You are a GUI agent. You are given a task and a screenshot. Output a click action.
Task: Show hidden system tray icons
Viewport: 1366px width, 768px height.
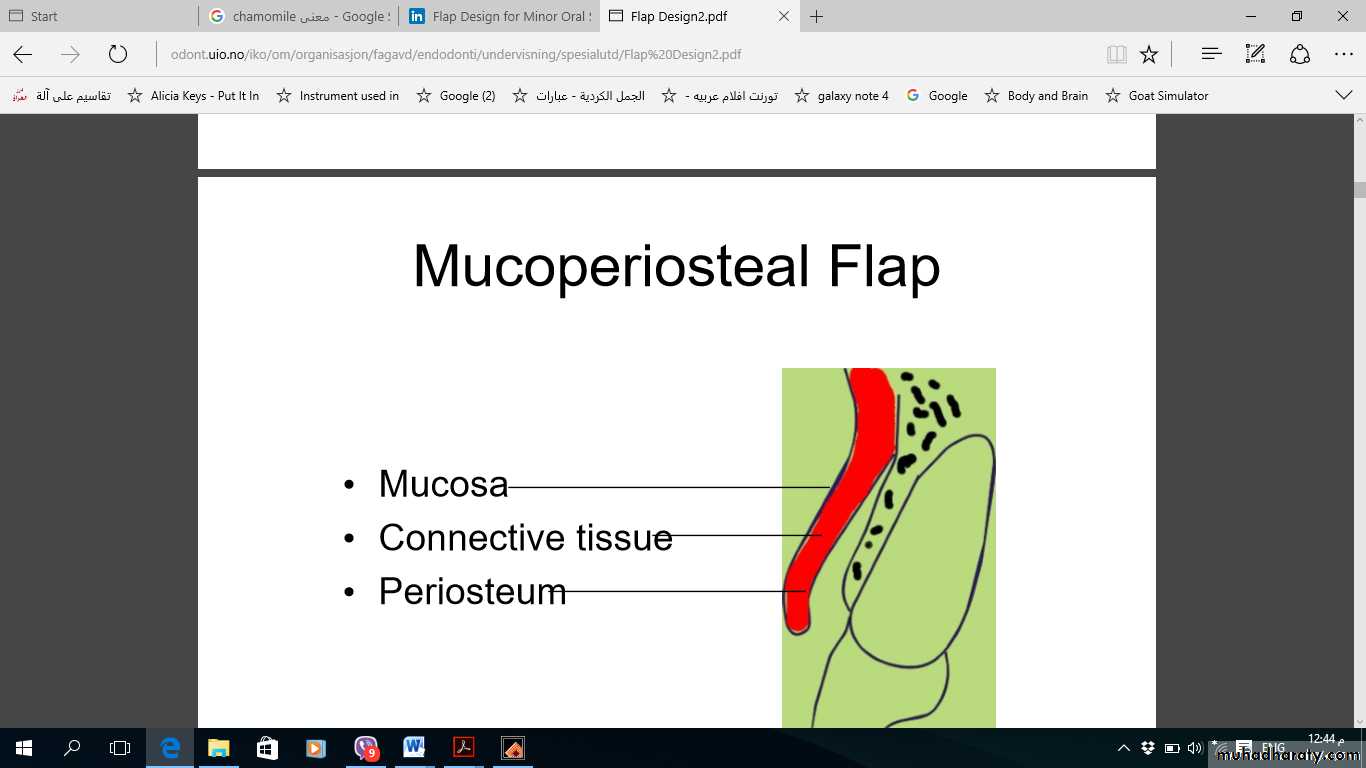(1123, 748)
